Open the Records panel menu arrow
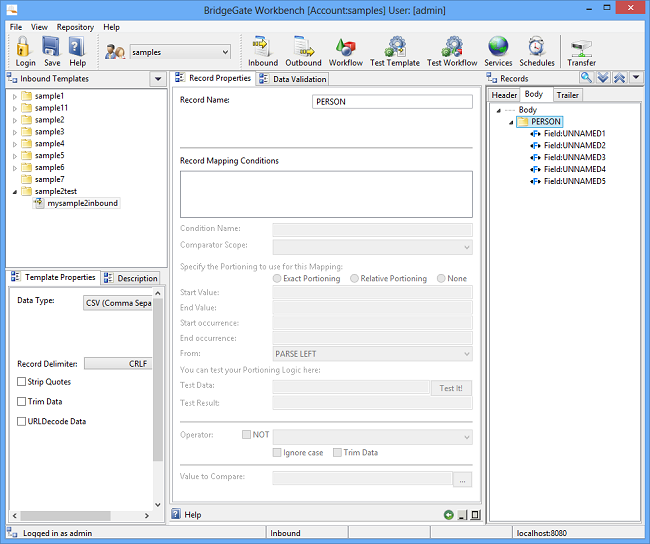Viewport: 650px width, 544px height. pos(636,78)
